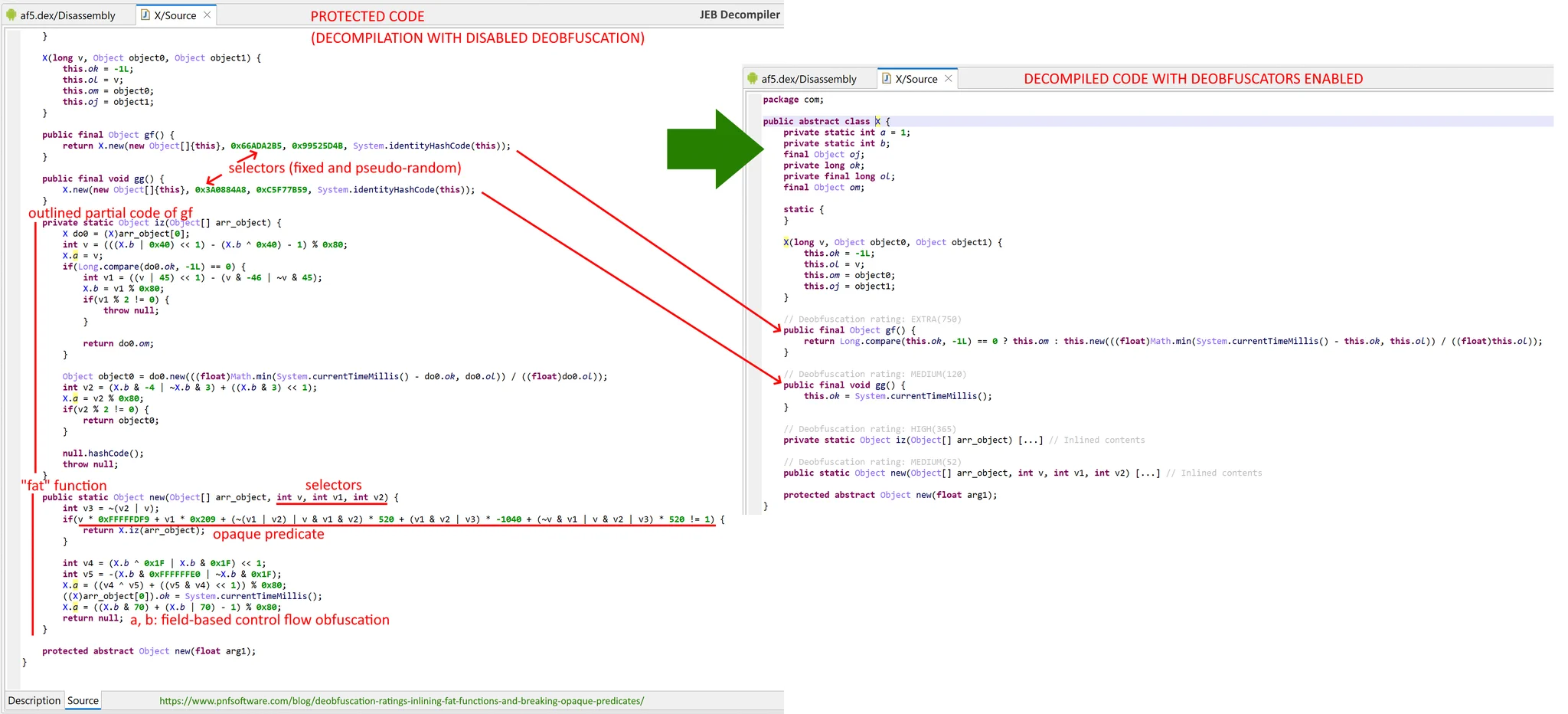Click 'package com;' line
The height and width of the screenshot is (714, 1568).
click(x=793, y=100)
